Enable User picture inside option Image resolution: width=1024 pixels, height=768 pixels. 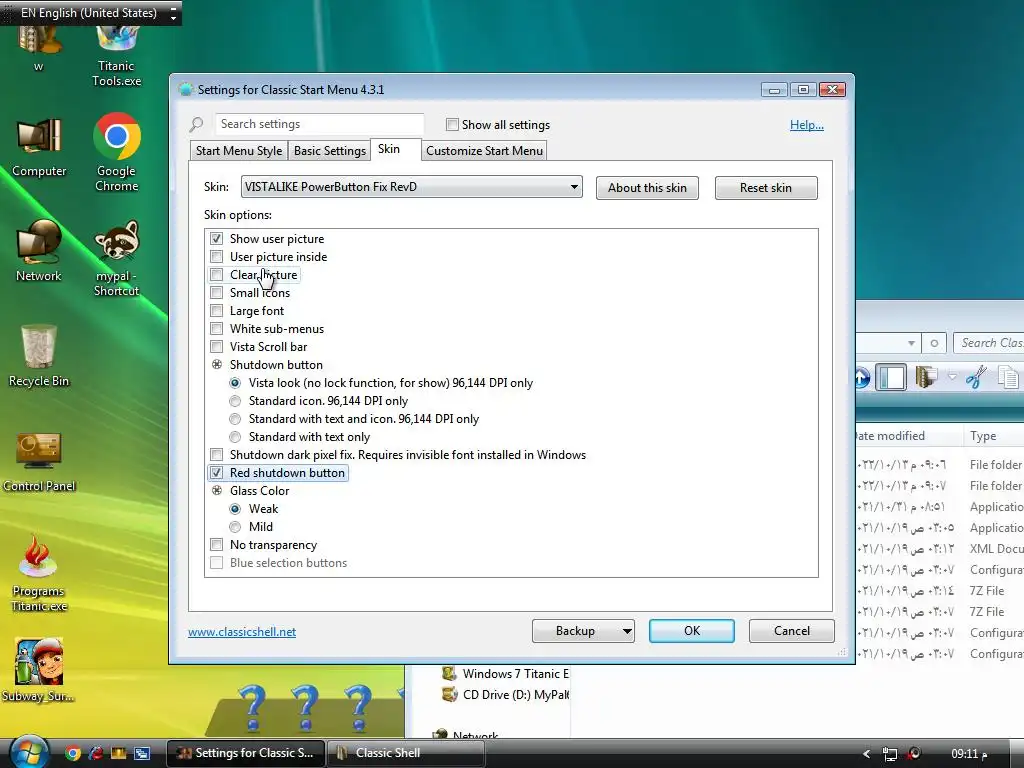coord(216,257)
